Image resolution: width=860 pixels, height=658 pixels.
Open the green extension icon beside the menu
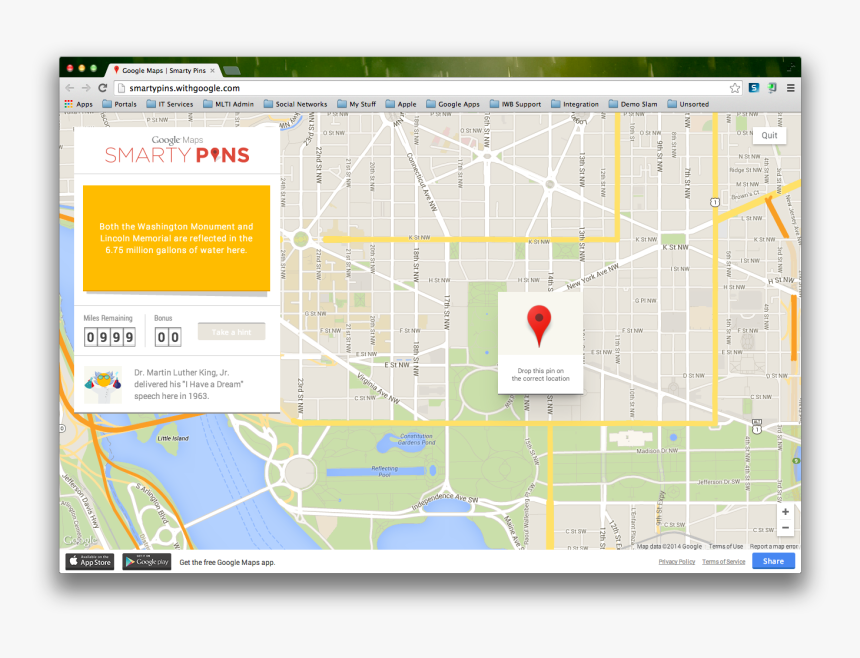(772, 88)
